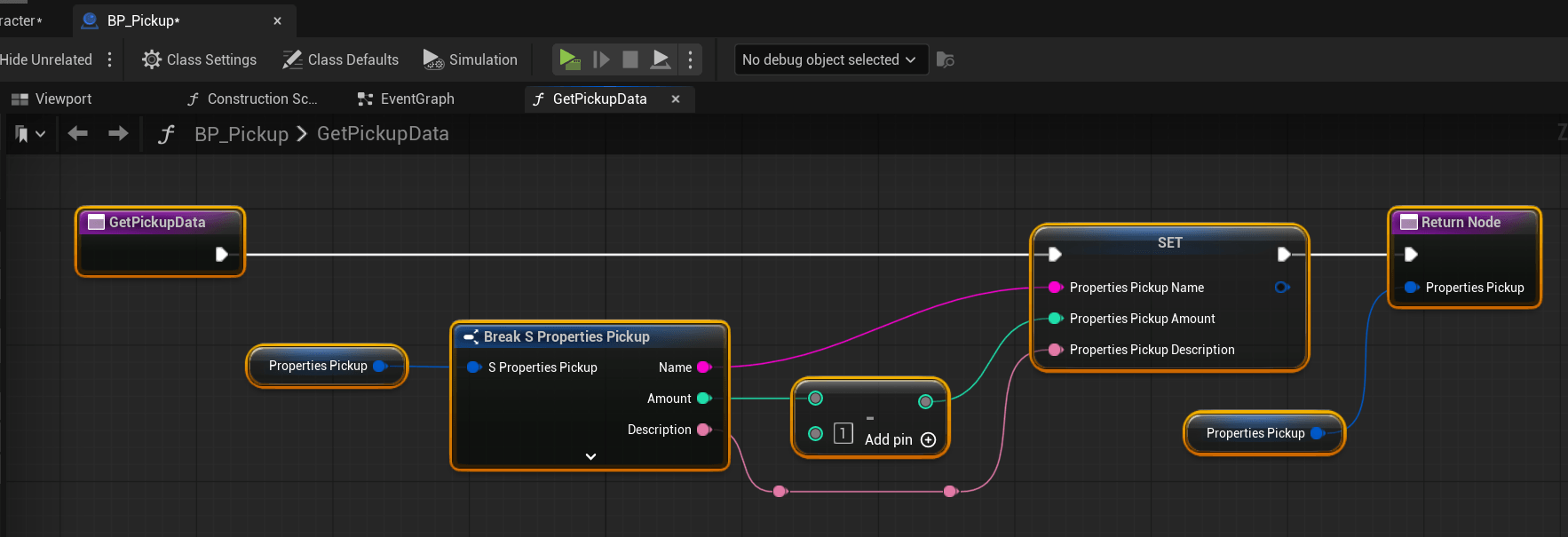Click the magenta Name output pin
This screenshot has height=537, width=1568.
[704, 367]
